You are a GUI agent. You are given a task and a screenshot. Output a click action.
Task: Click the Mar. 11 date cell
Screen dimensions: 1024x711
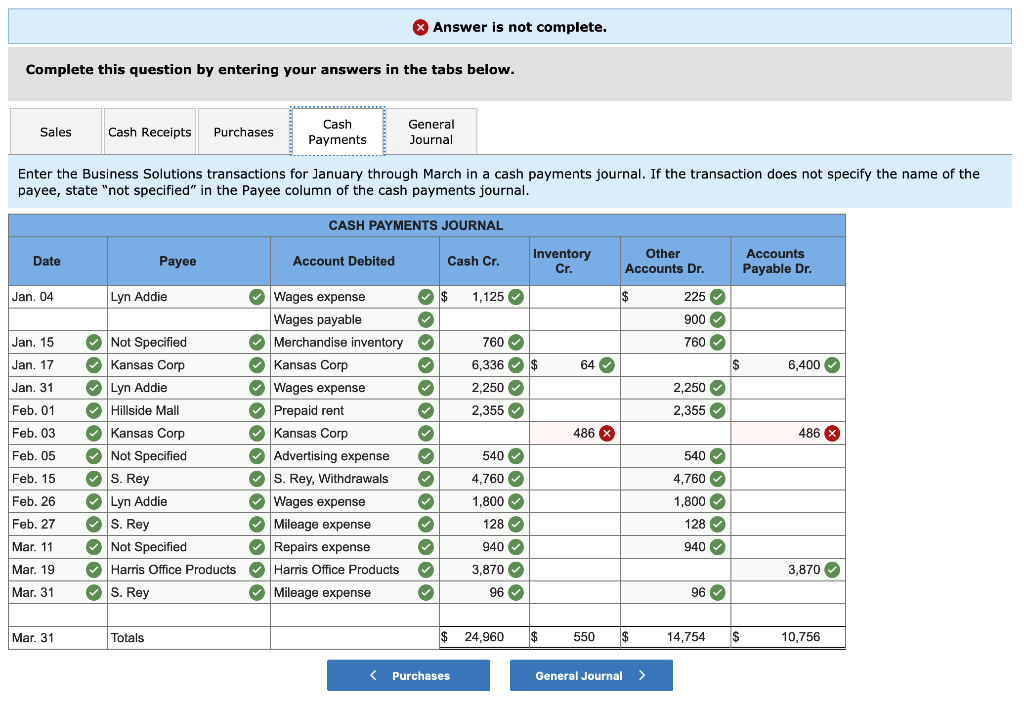point(57,547)
